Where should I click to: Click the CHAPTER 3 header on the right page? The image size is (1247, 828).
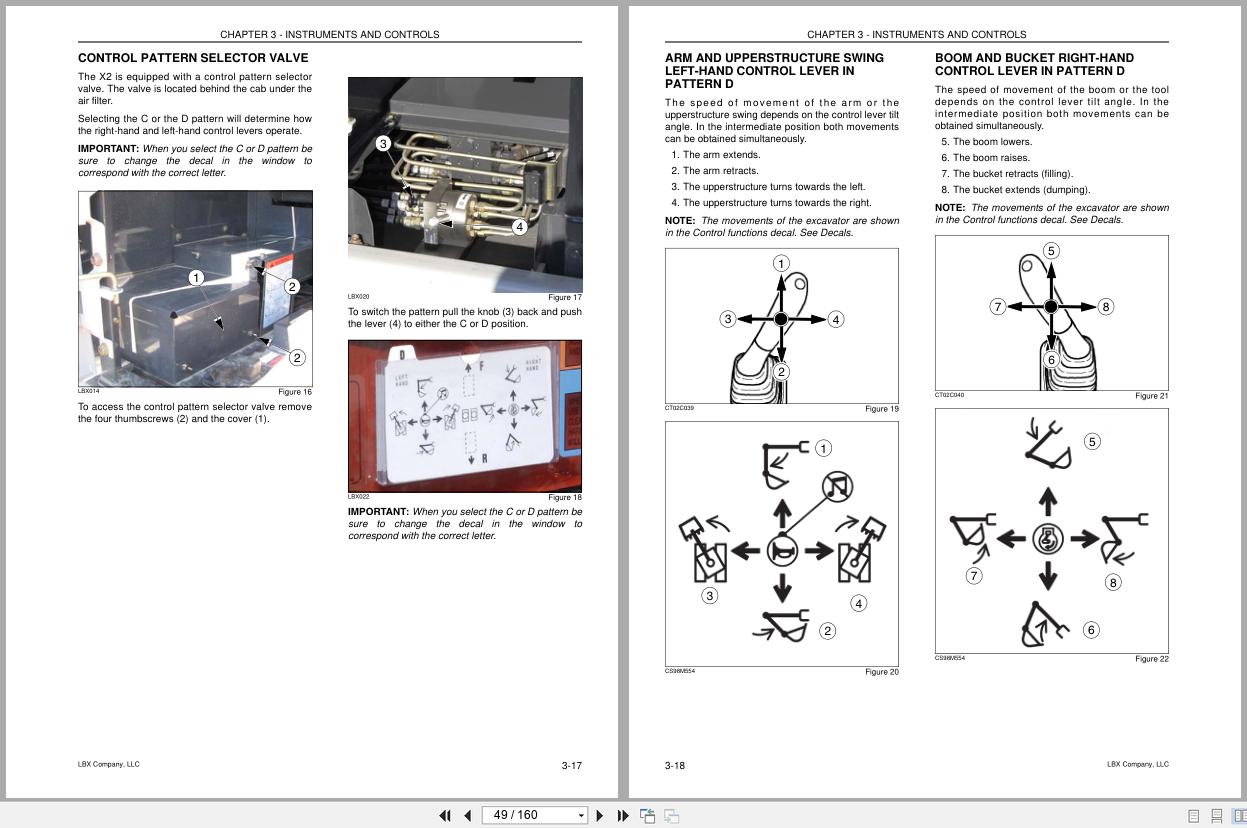click(916, 34)
